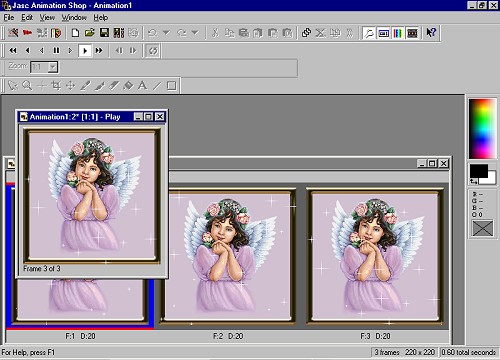Viewport: 500px width, 360px height.
Task: Toggle loop playback in the VCR toolbar
Action: [x=153, y=51]
